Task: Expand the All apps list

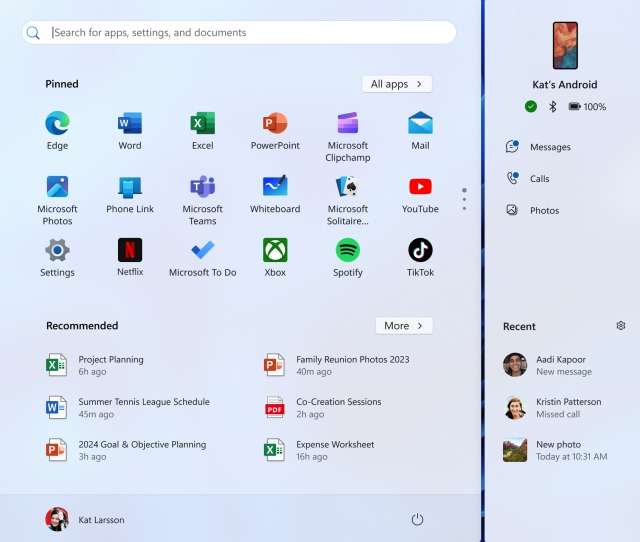Action: coord(397,84)
